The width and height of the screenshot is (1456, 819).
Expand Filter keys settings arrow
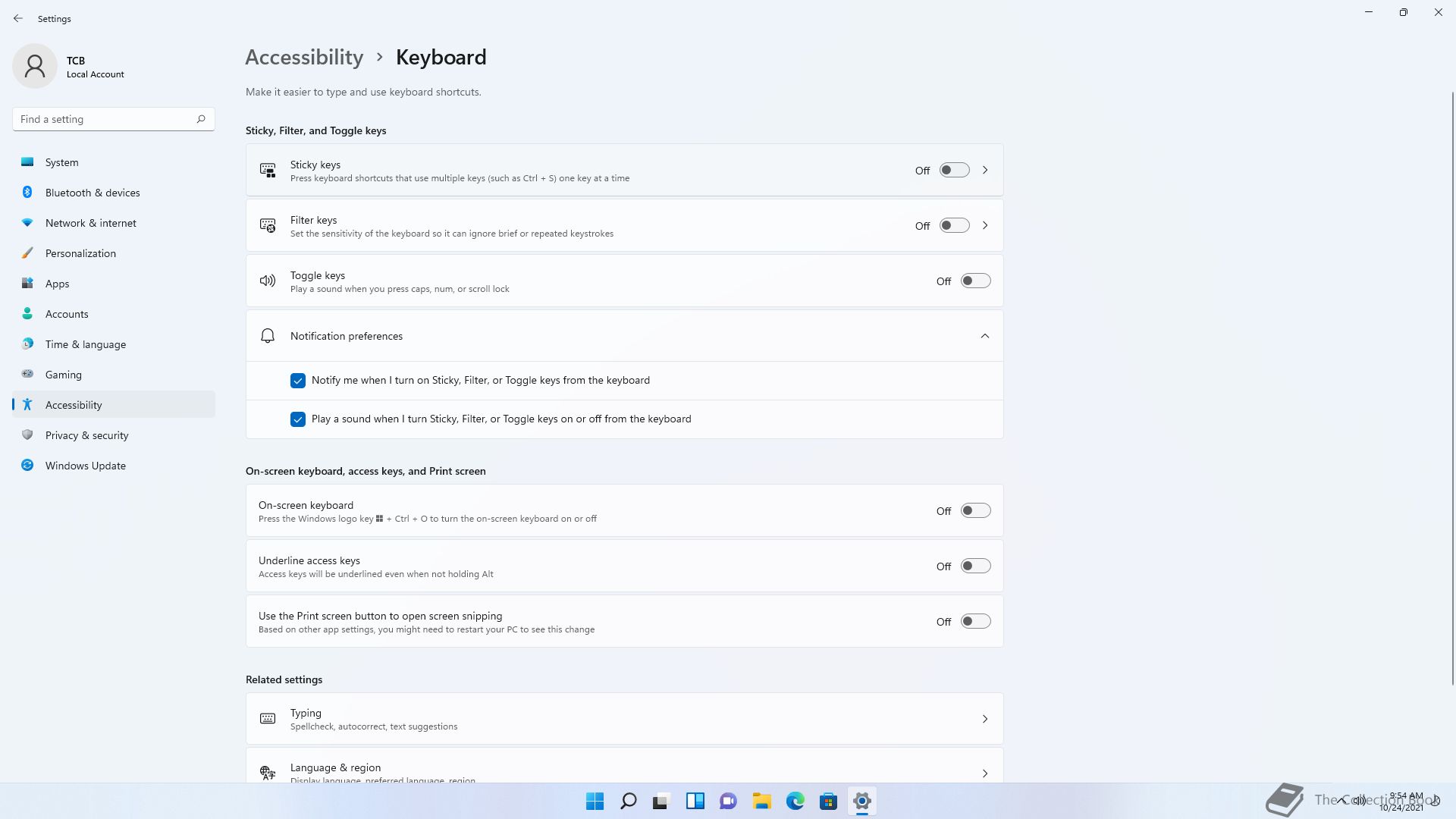[x=985, y=226]
